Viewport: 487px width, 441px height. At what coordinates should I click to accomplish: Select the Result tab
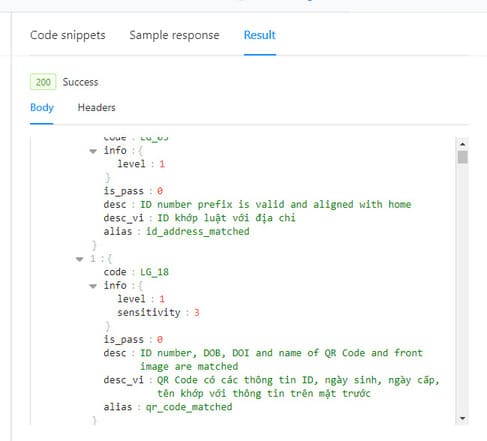pos(260,35)
